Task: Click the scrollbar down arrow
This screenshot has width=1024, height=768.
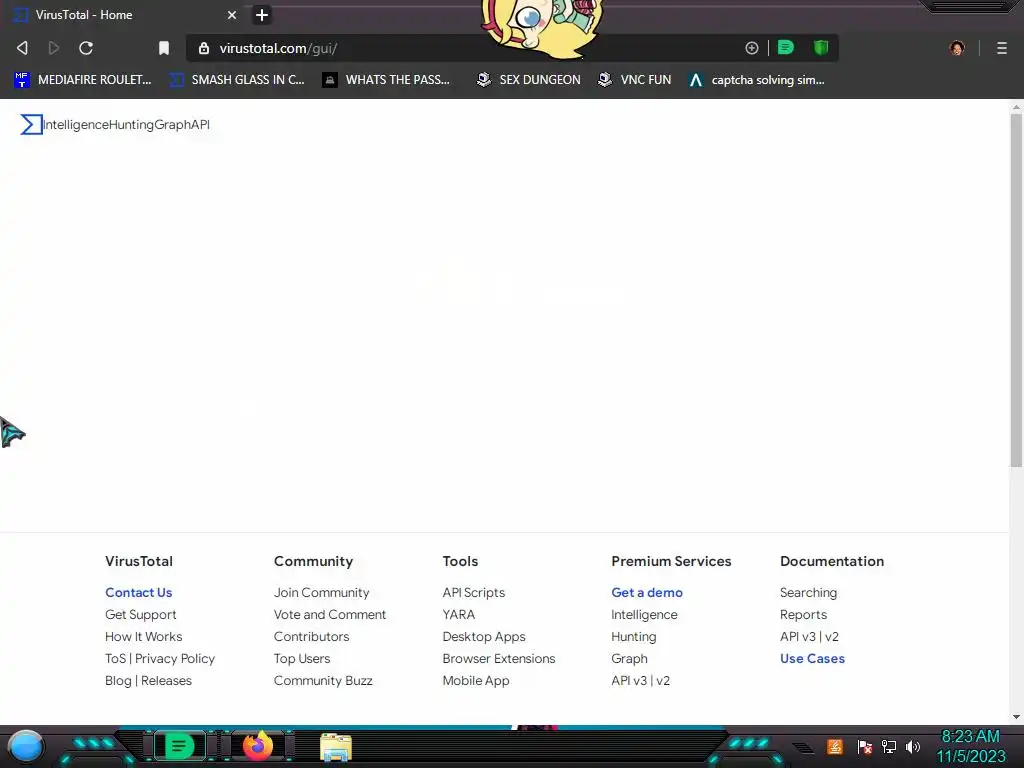Action: coord(1016,717)
